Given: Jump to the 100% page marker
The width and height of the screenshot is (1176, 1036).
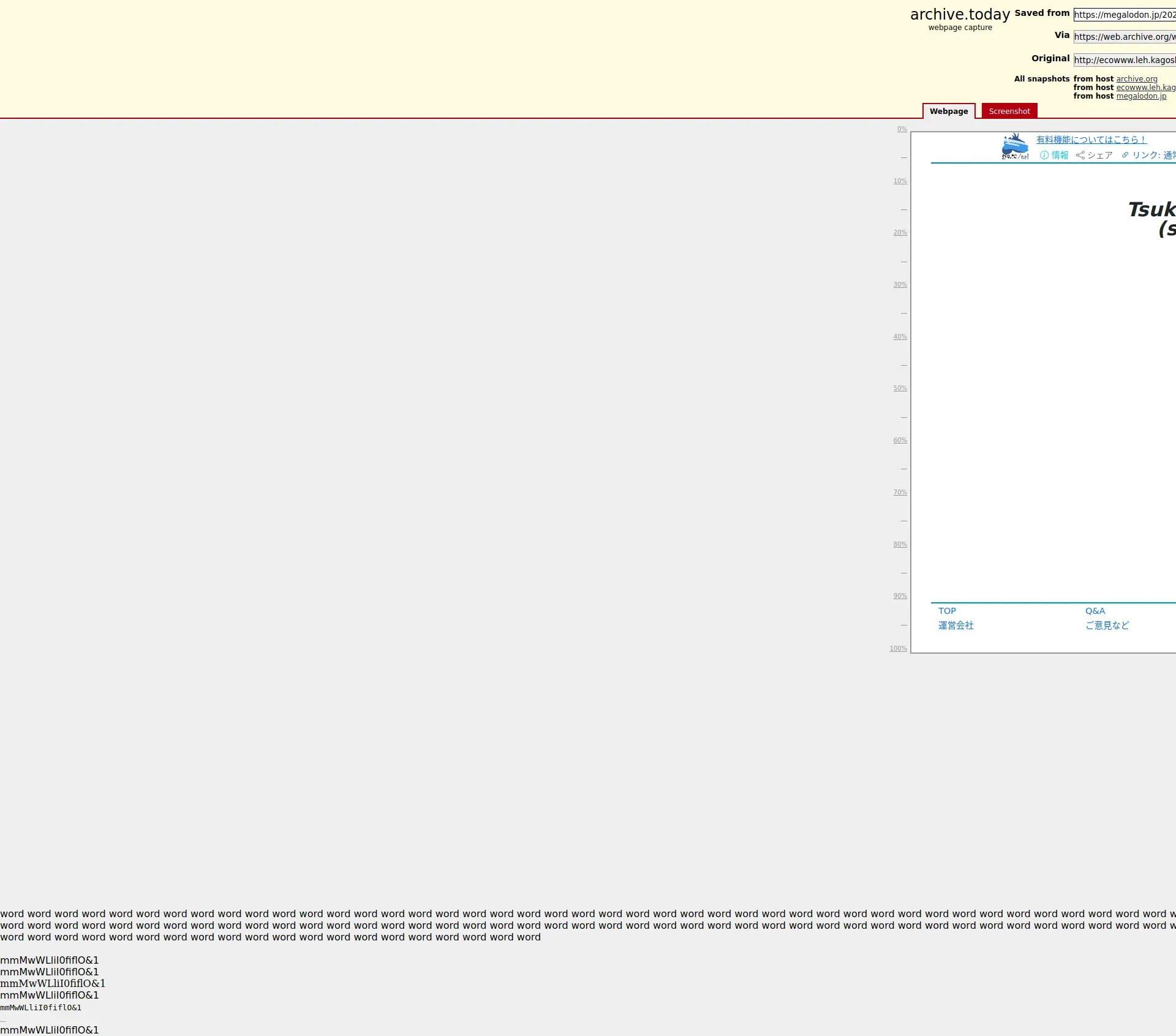Looking at the screenshot, I should click(x=898, y=649).
